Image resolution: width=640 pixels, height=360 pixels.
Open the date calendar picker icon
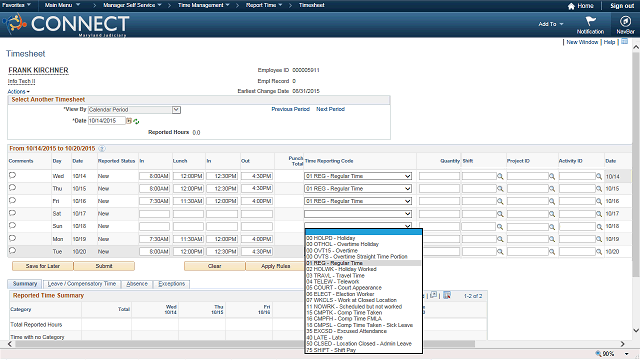[x=129, y=121]
